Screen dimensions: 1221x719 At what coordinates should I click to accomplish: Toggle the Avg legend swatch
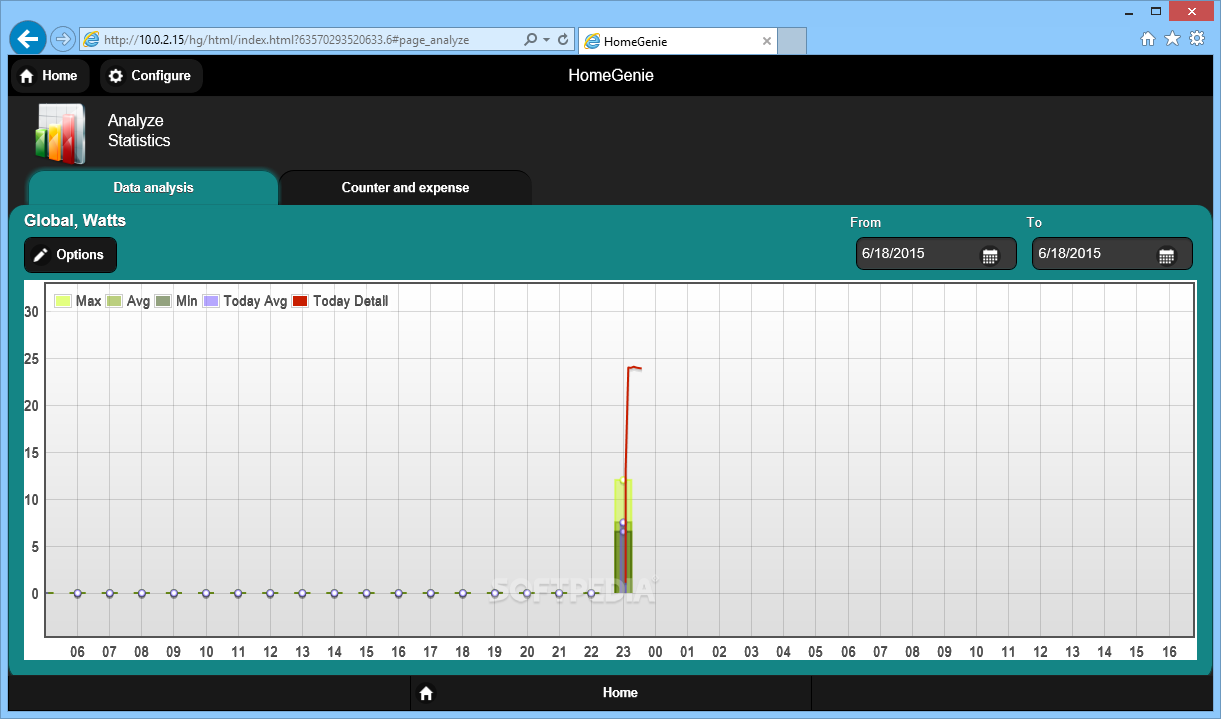[114, 301]
